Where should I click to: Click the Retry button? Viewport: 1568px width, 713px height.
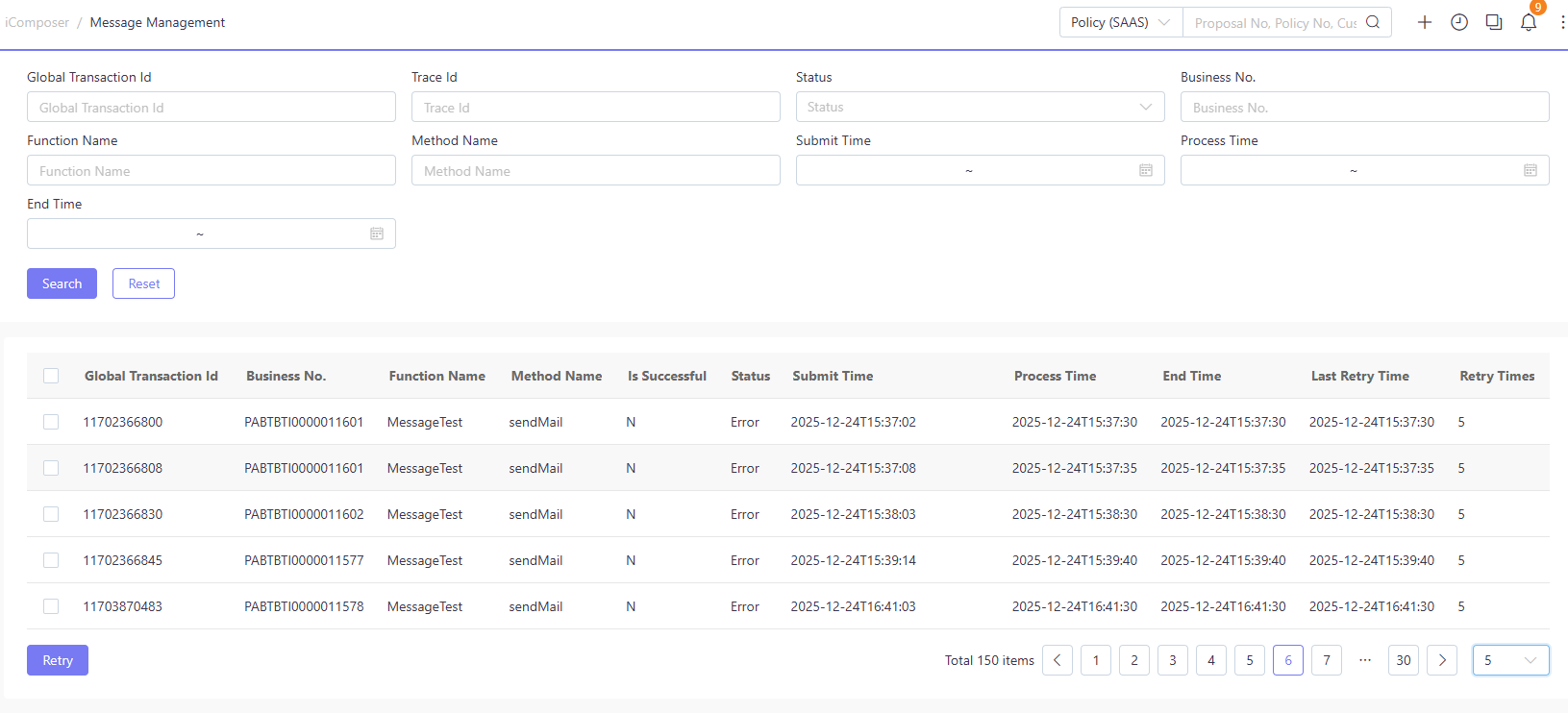[x=58, y=660]
